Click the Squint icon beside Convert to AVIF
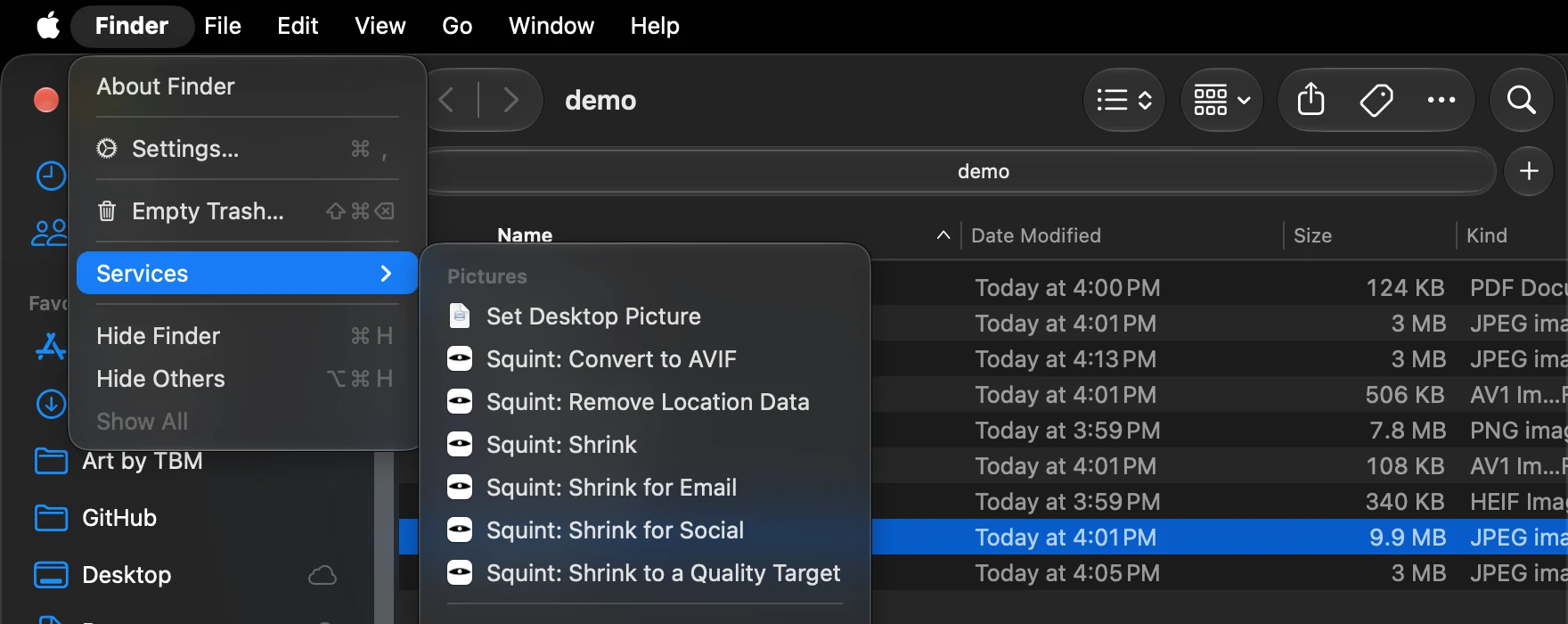This screenshot has height=624, width=1568. click(x=460, y=359)
